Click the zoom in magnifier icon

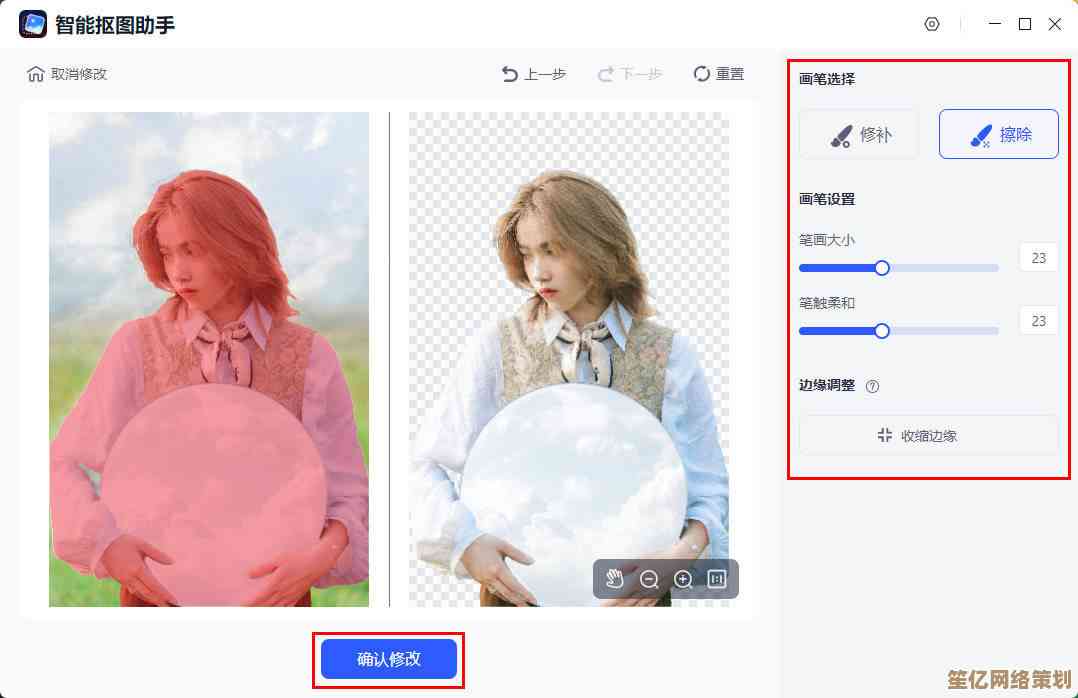coord(683,579)
